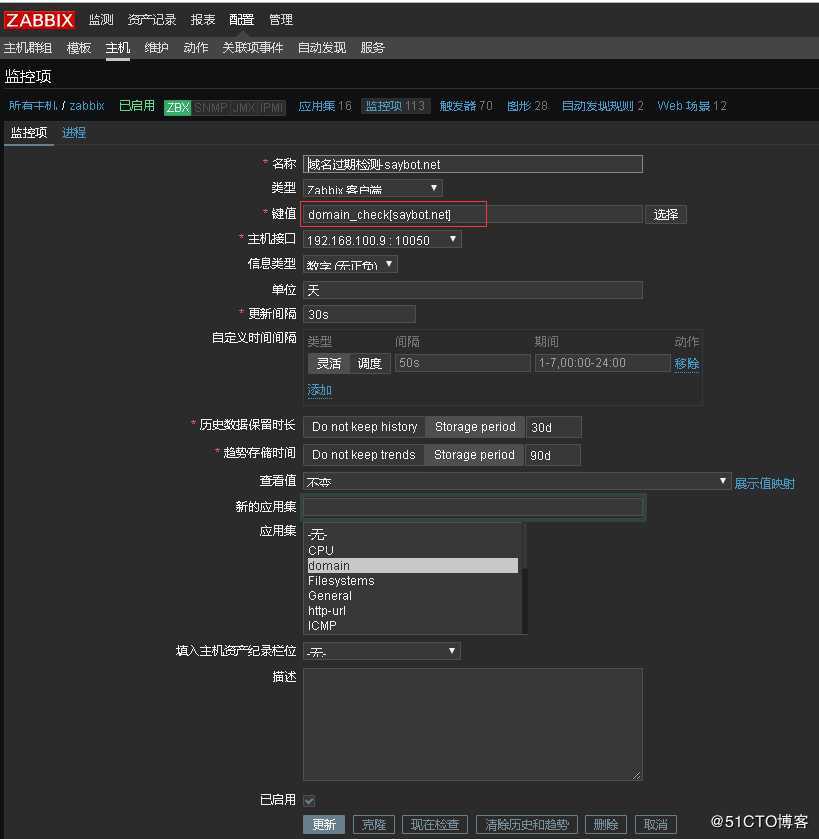Open 关联项事件 submenu
The image size is (819, 839).
pos(252,48)
